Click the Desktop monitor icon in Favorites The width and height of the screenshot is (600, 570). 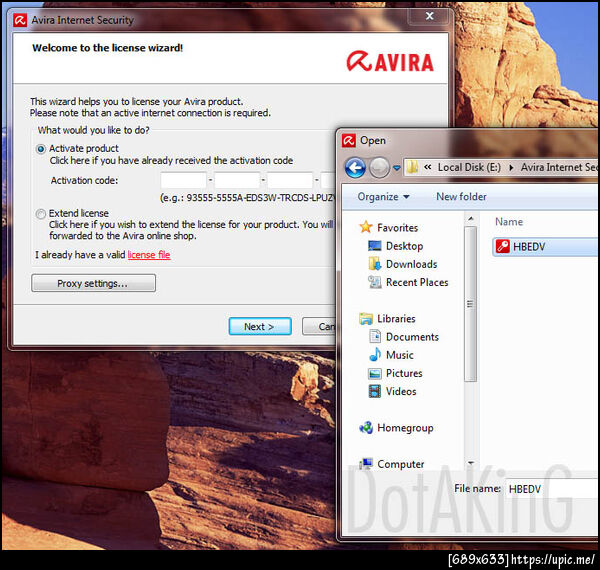tap(374, 246)
